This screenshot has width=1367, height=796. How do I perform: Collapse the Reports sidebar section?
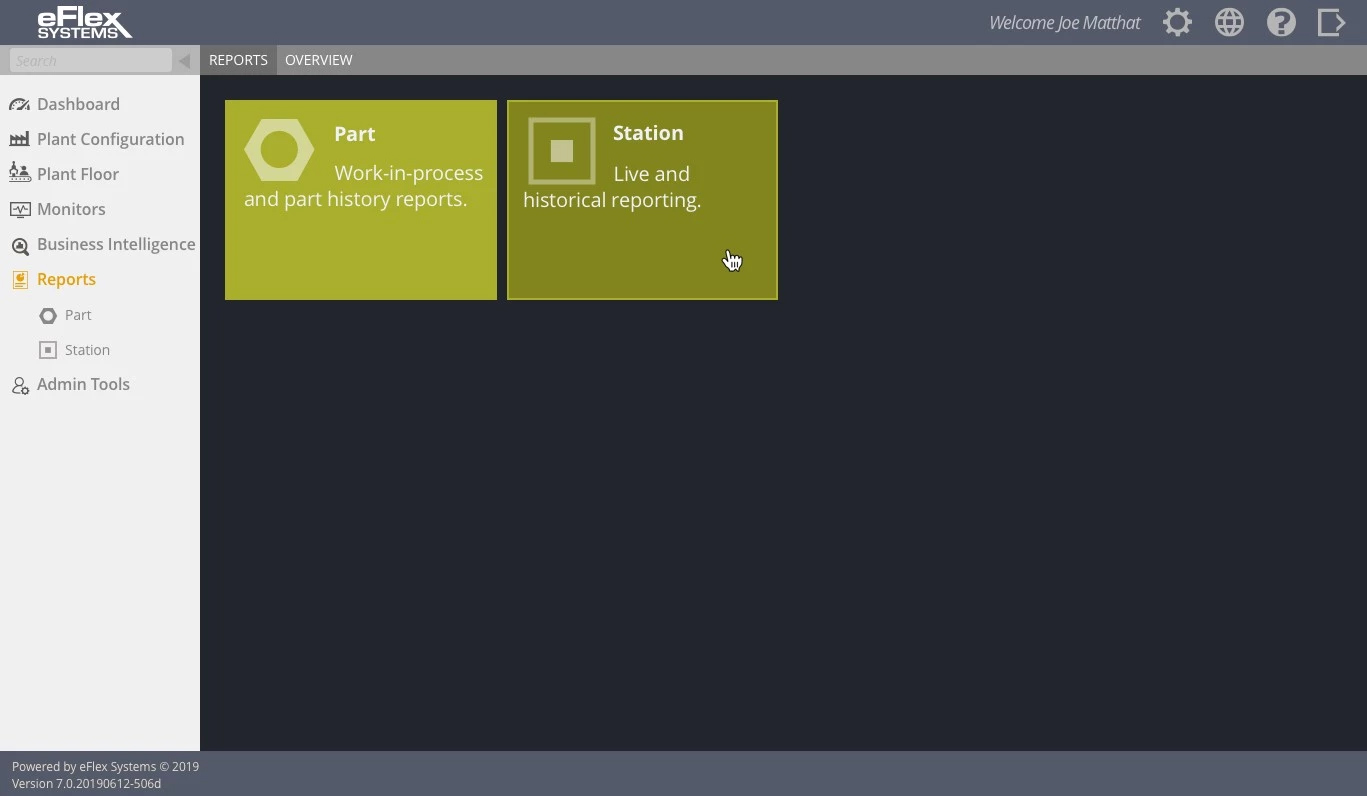66,279
